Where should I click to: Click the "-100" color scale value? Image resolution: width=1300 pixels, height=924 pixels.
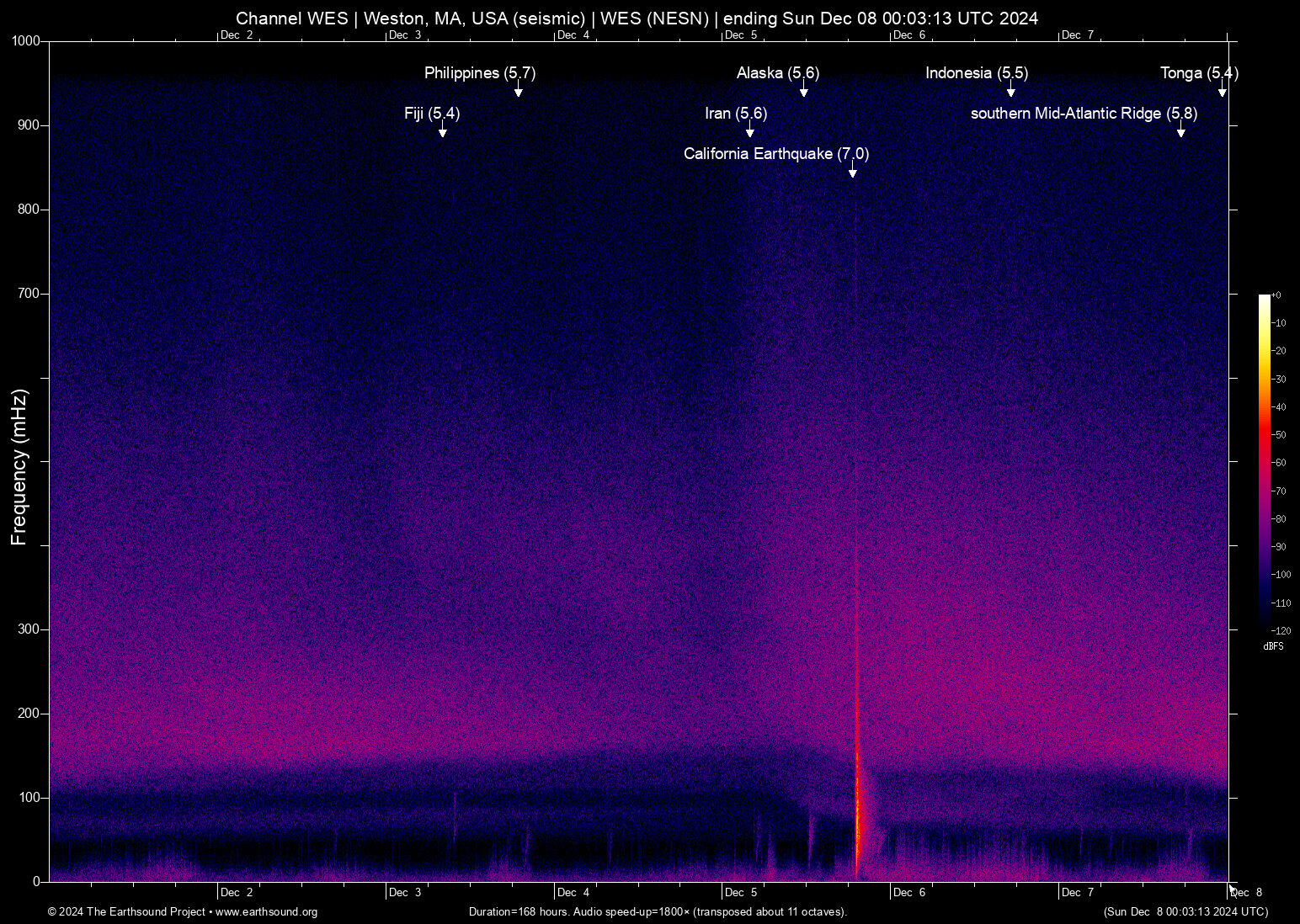(x=1281, y=575)
